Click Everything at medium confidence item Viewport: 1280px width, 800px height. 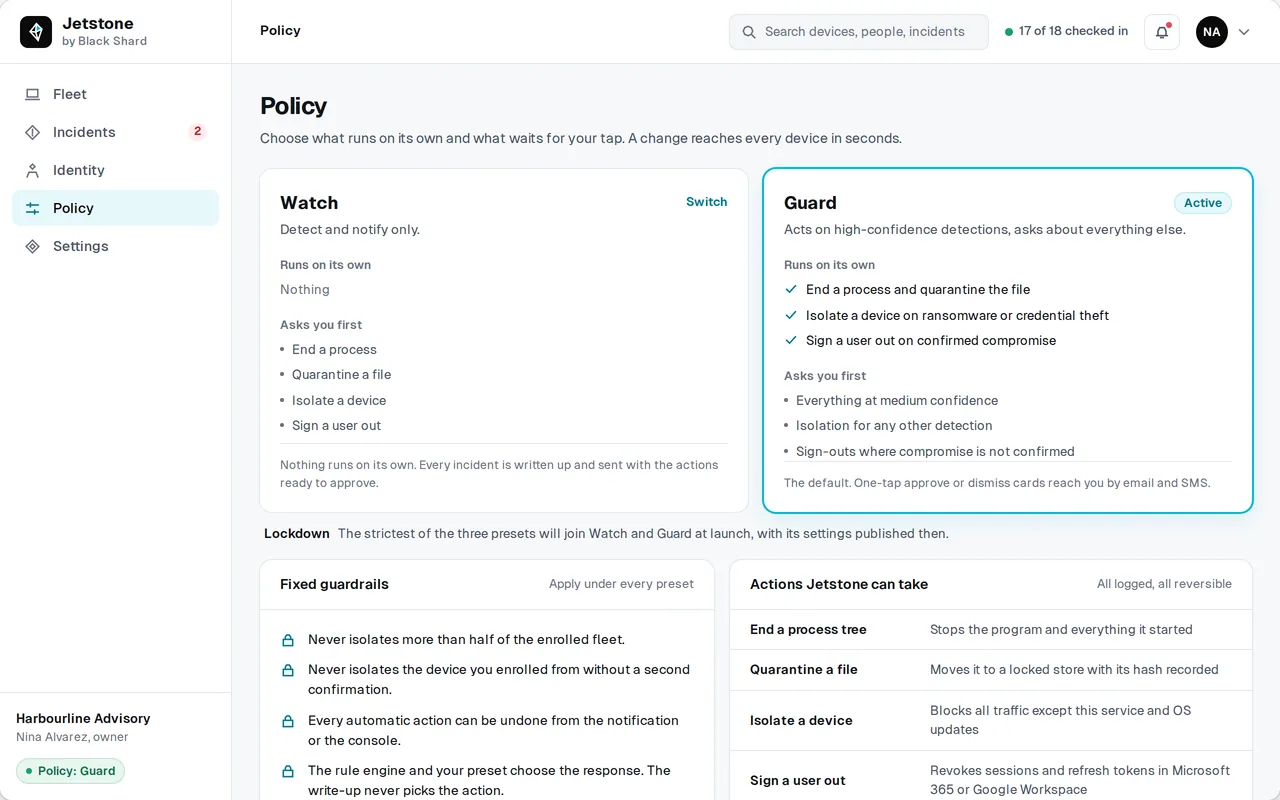tap(897, 400)
